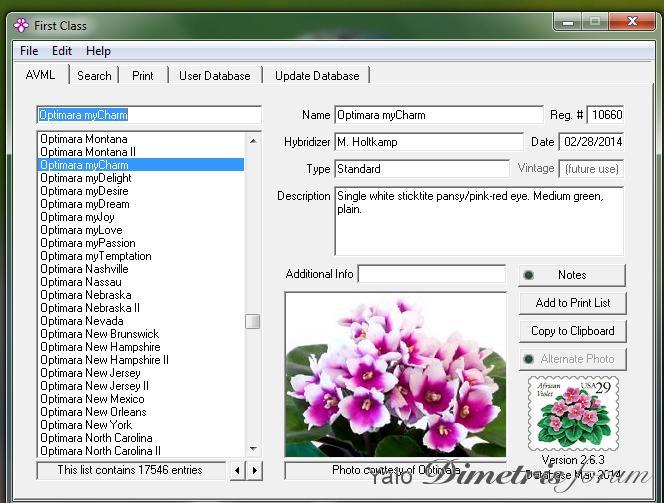Click the list scrollbar up arrow
Viewport: 664px width, 503px height.
click(x=253, y=141)
